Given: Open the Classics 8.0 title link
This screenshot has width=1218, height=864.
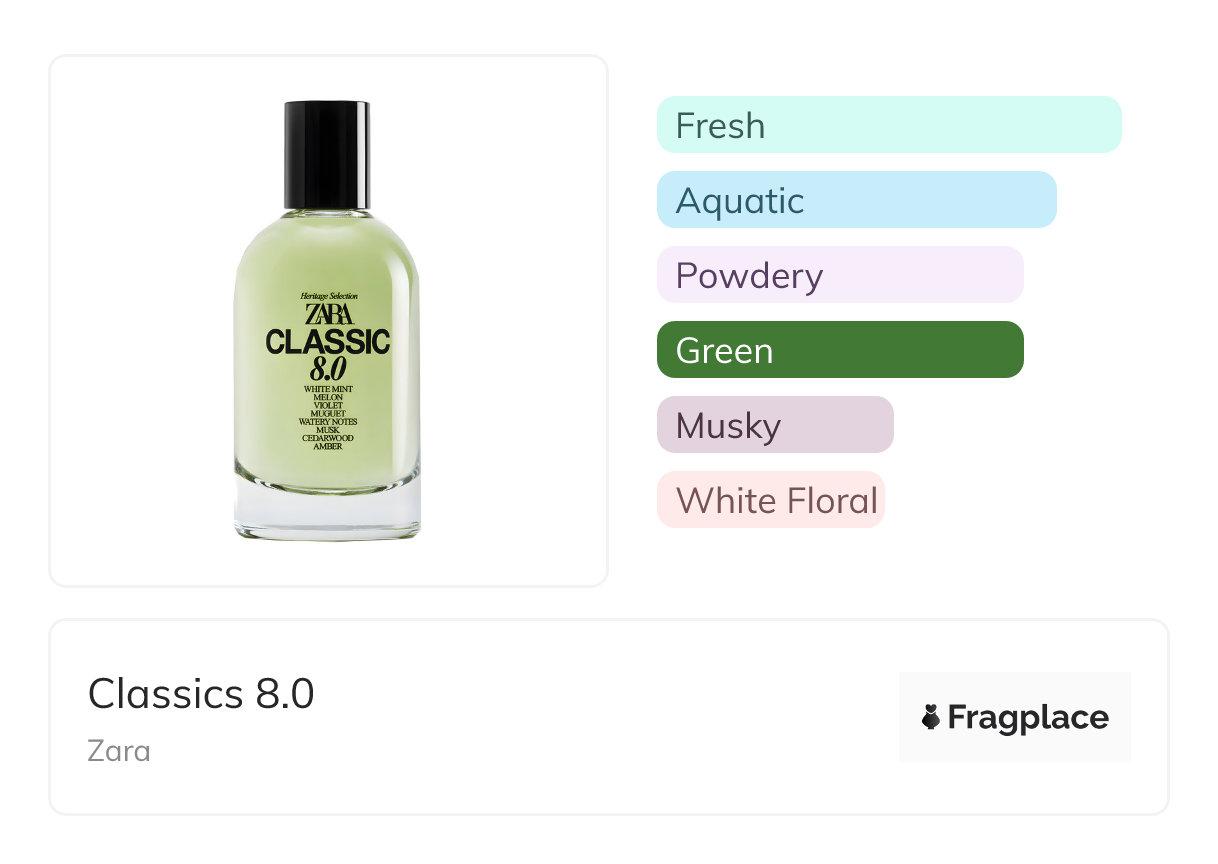Looking at the screenshot, I should [201, 693].
